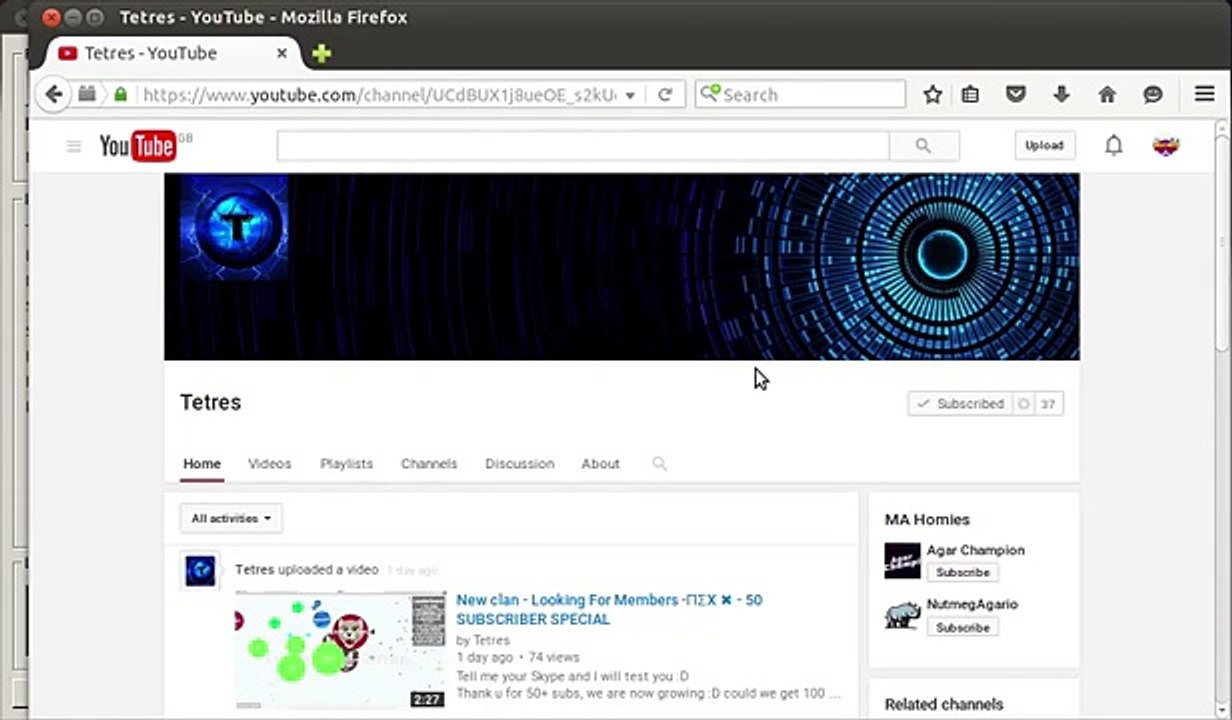Open the notifications bell
This screenshot has height=720, width=1232.
(x=1113, y=145)
